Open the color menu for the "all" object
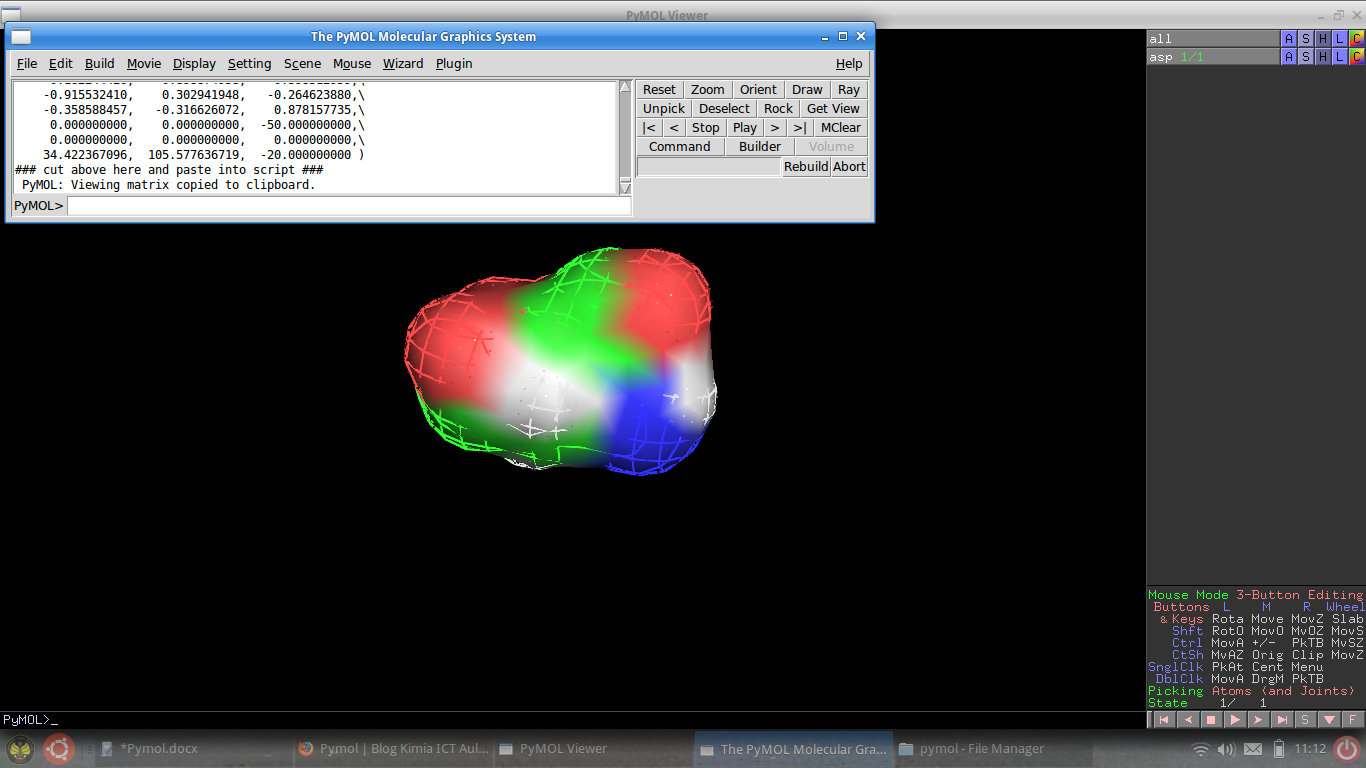 pos(1356,37)
